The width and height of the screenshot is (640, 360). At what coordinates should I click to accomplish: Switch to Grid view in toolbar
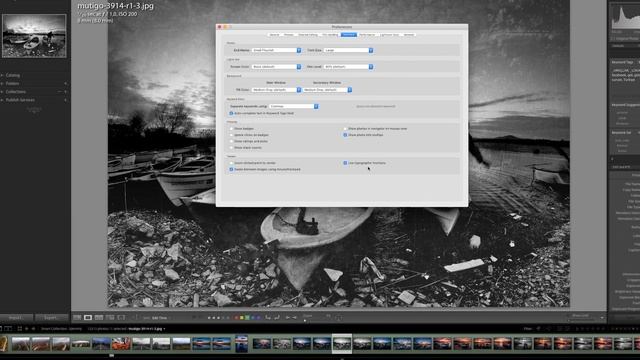pos(77,318)
